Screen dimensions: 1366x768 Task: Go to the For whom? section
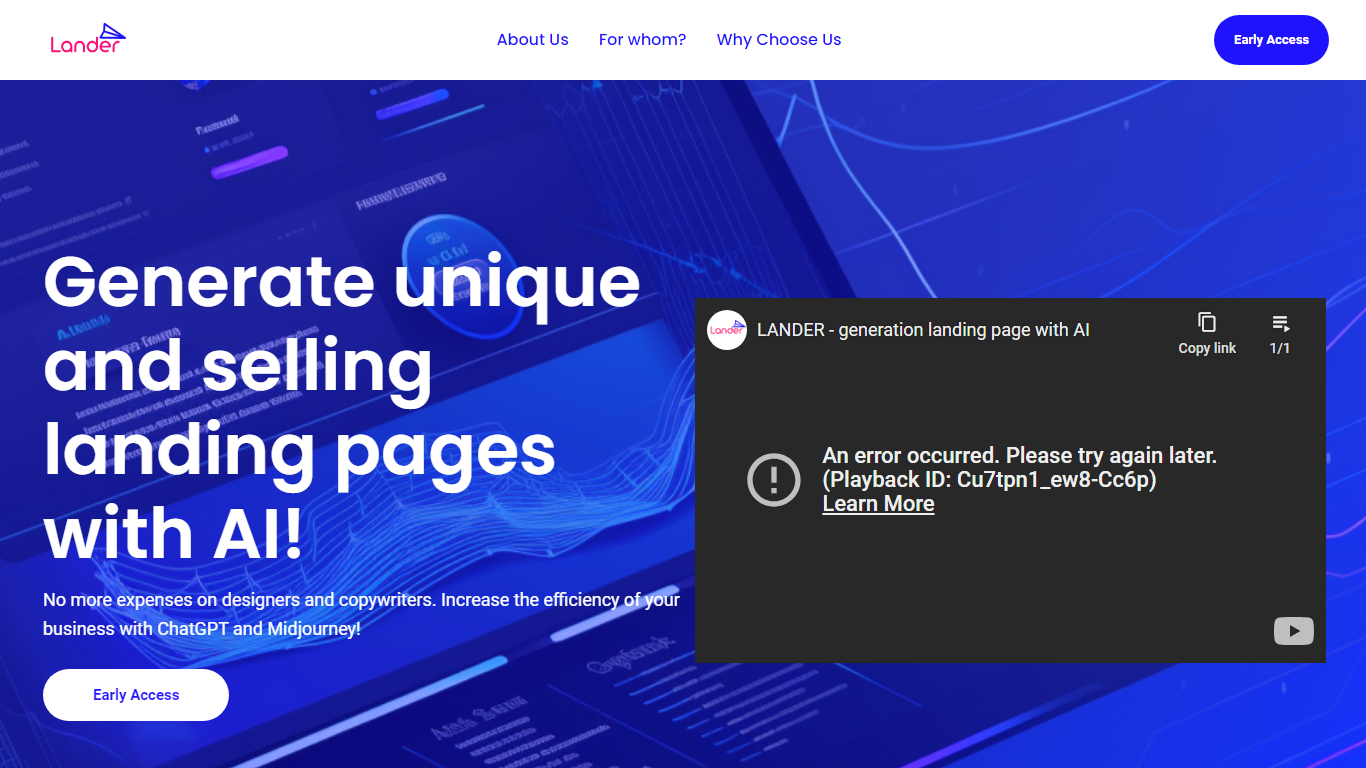(642, 40)
